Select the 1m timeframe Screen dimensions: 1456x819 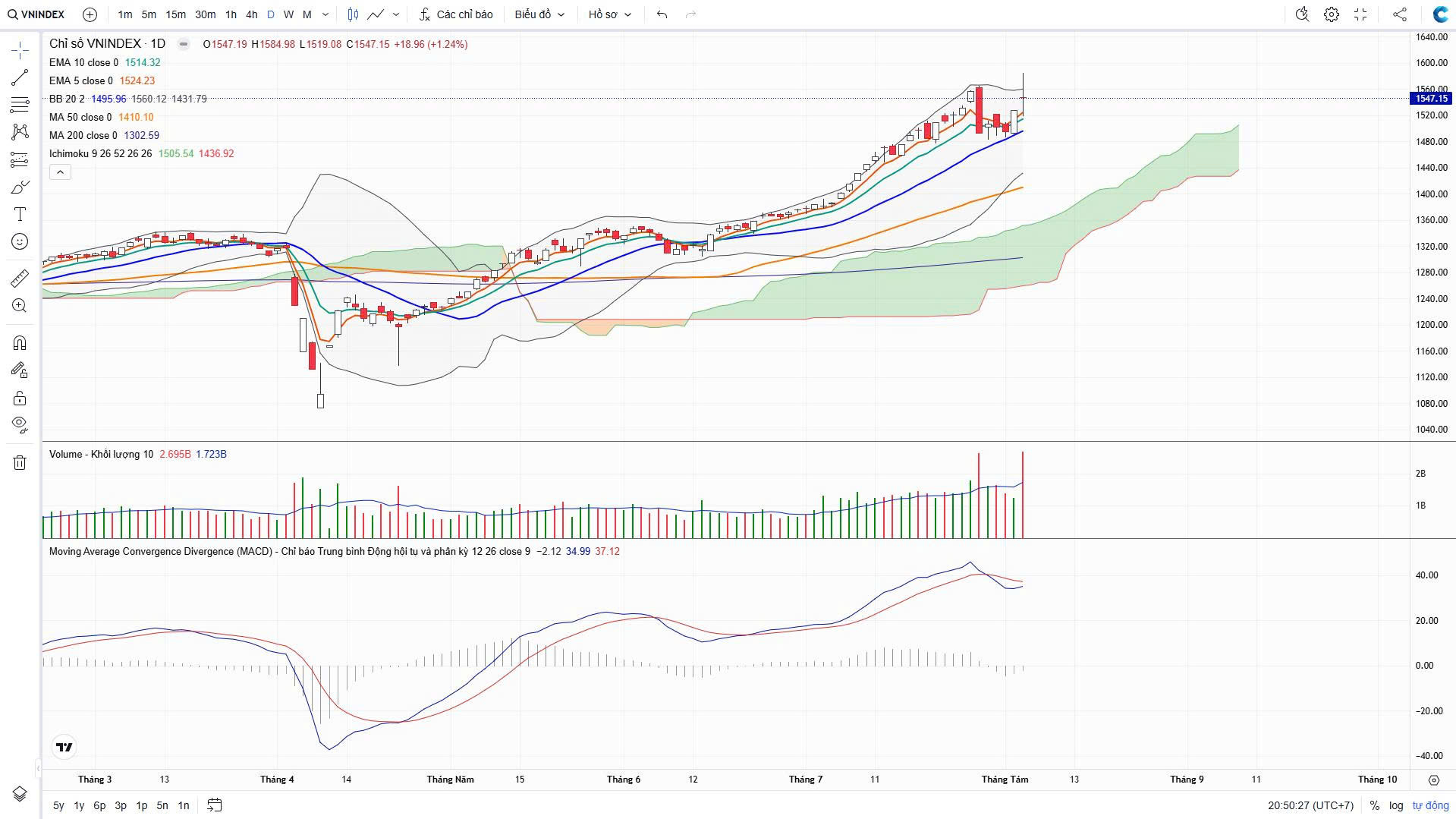[x=125, y=14]
